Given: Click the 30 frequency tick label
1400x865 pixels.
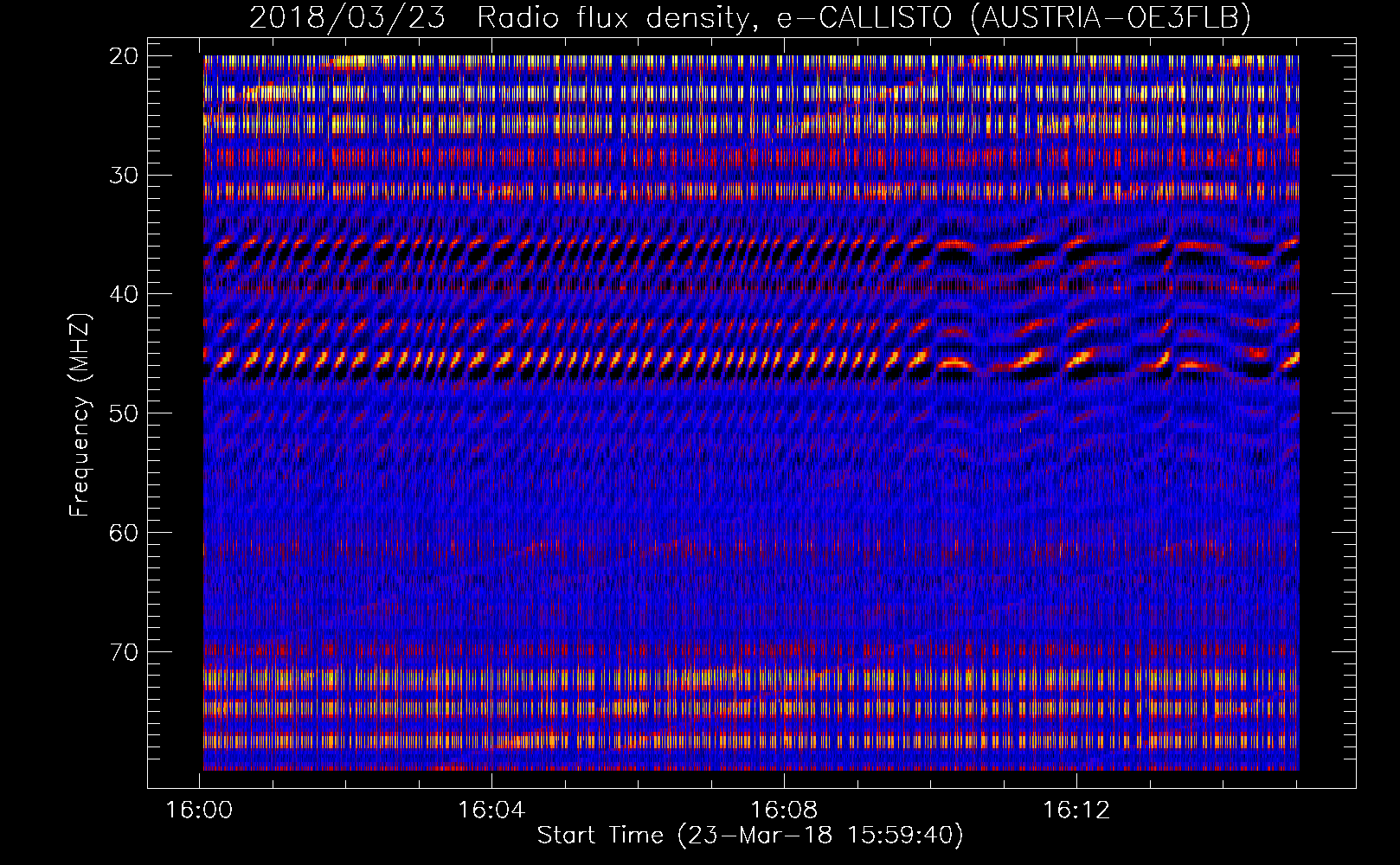Looking at the screenshot, I should click(125, 175).
